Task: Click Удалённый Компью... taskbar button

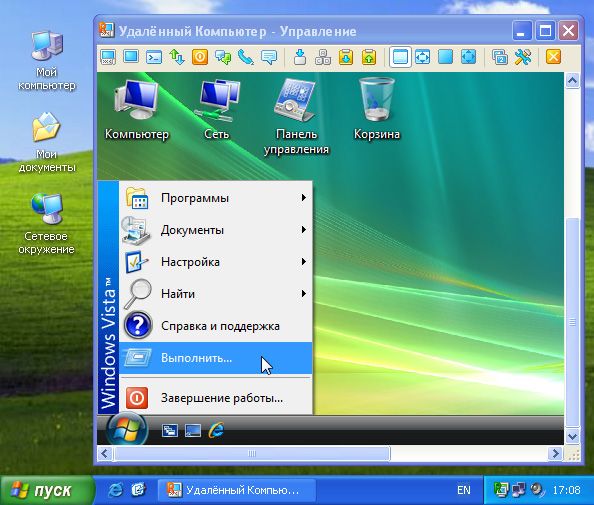Action: pyautogui.click(x=237, y=490)
